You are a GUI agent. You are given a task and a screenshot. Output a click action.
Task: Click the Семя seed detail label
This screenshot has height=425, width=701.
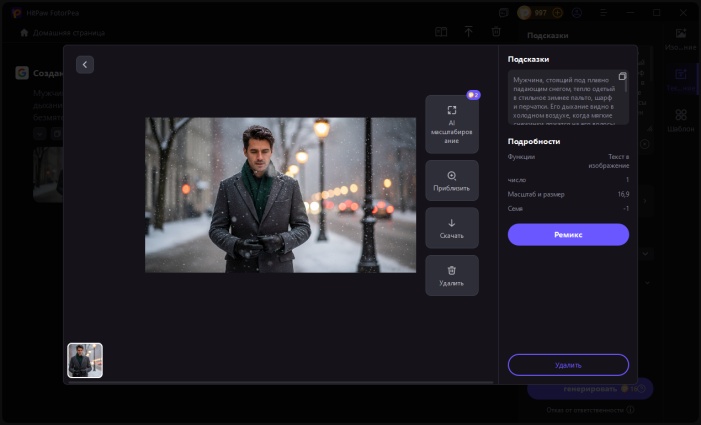click(515, 209)
